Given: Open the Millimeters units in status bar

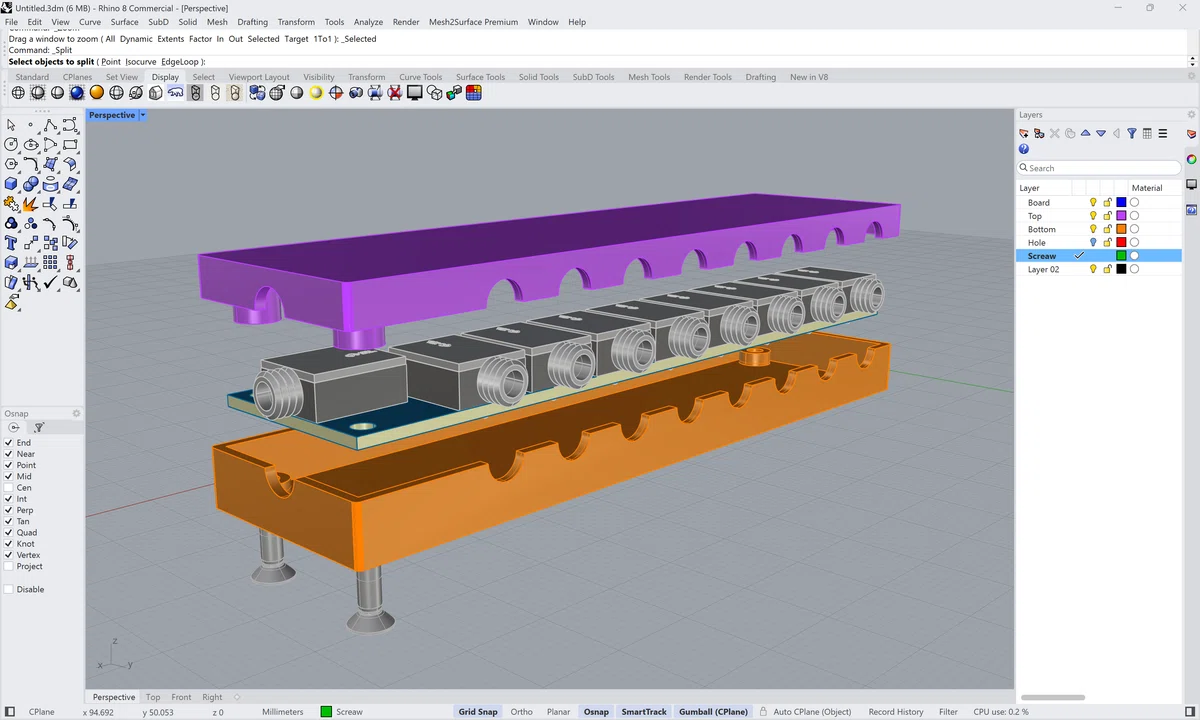Looking at the screenshot, I should click(x=283, y=712).
